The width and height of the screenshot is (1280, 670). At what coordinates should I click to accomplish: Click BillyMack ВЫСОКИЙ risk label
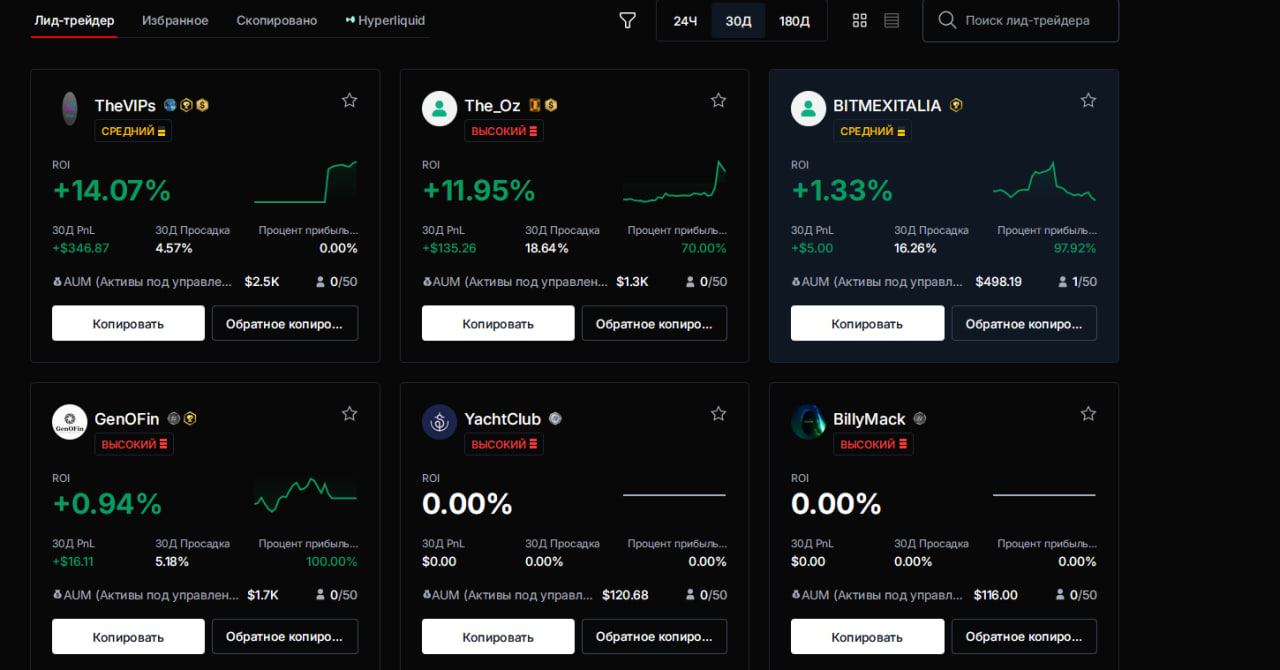point(873,444)
